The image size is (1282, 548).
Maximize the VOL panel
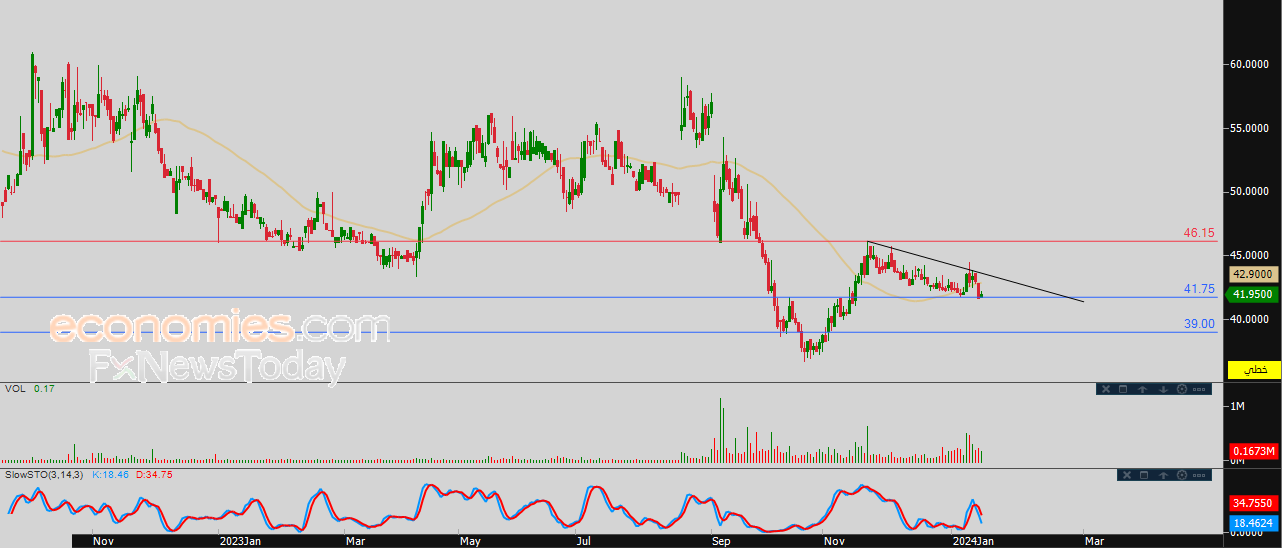1123,389
